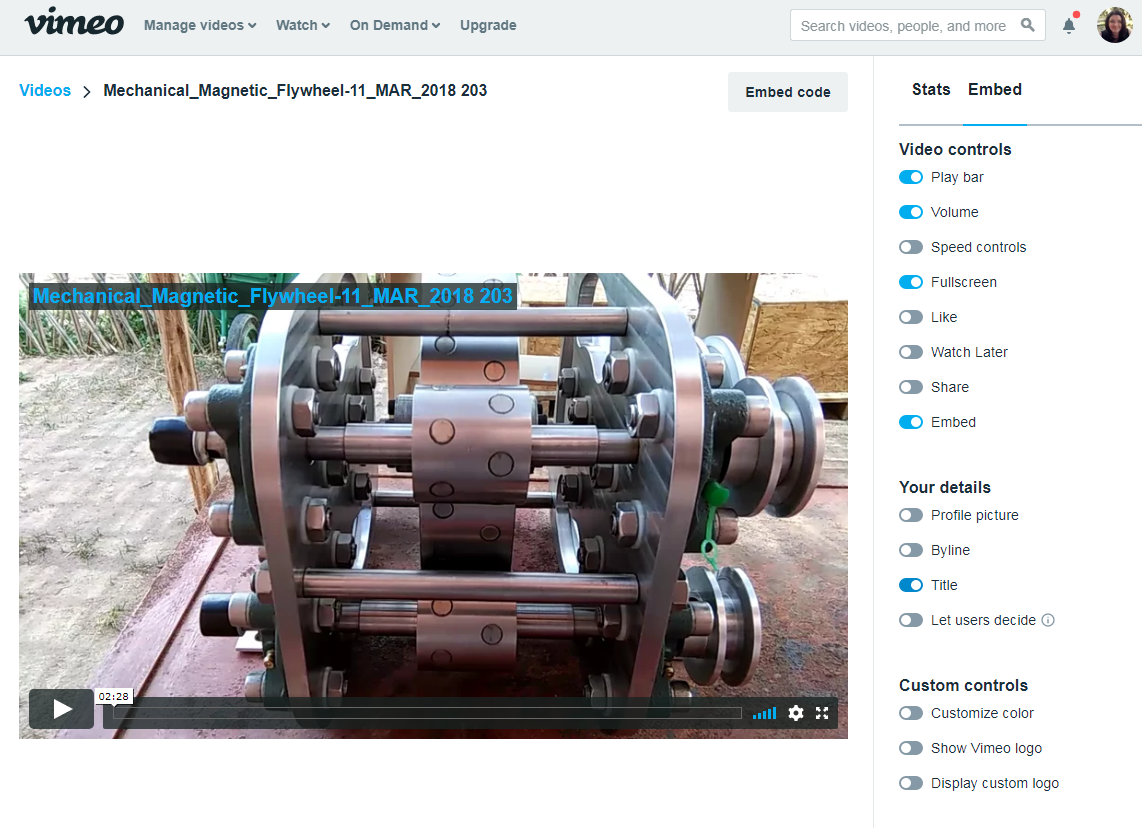Enter fullscreen in video player
Image resolution: width=1142 pixels, height=828 pixels.
click(822, 713)
